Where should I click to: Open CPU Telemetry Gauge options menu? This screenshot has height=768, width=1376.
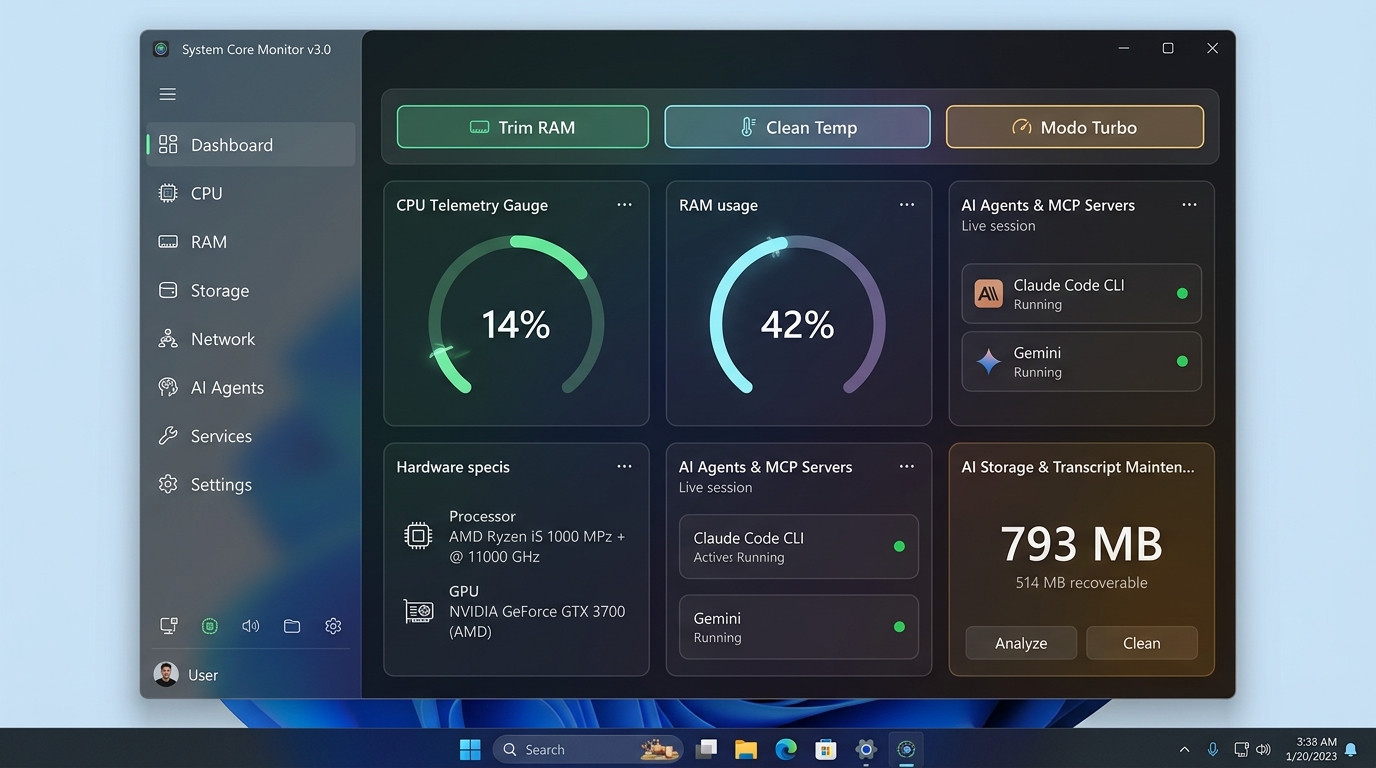coord(624,205)
